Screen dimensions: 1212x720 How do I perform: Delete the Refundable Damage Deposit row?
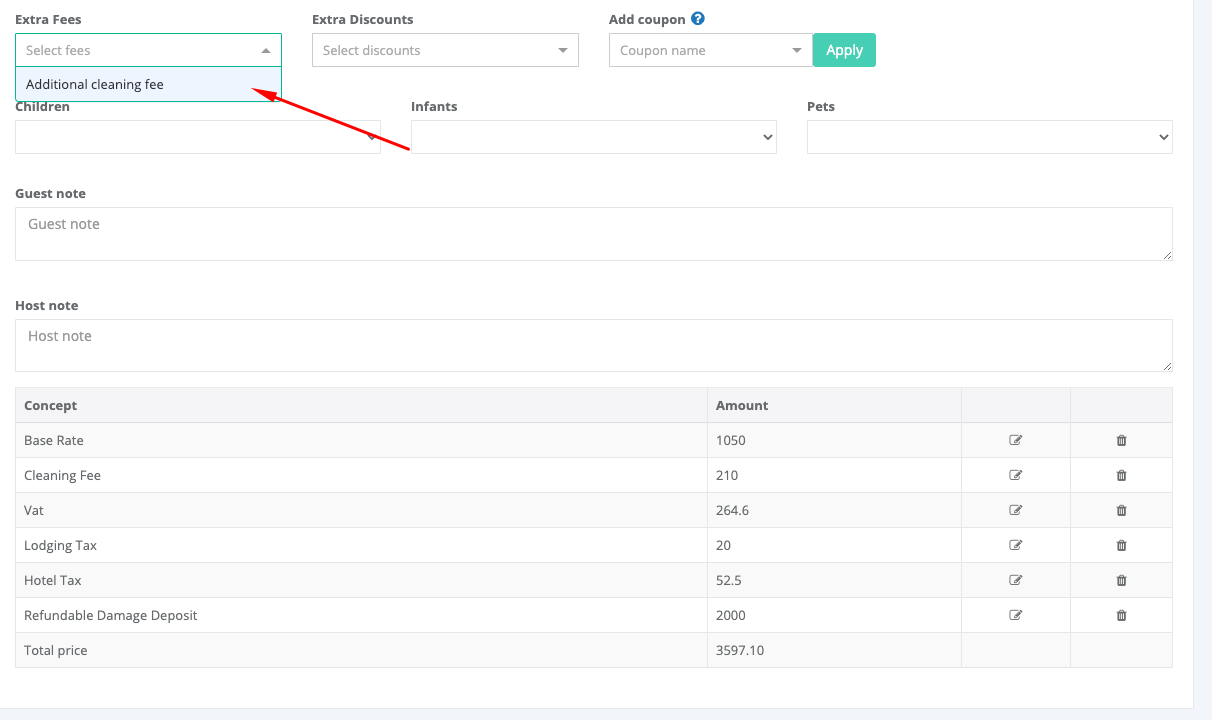pos(1121,615)
